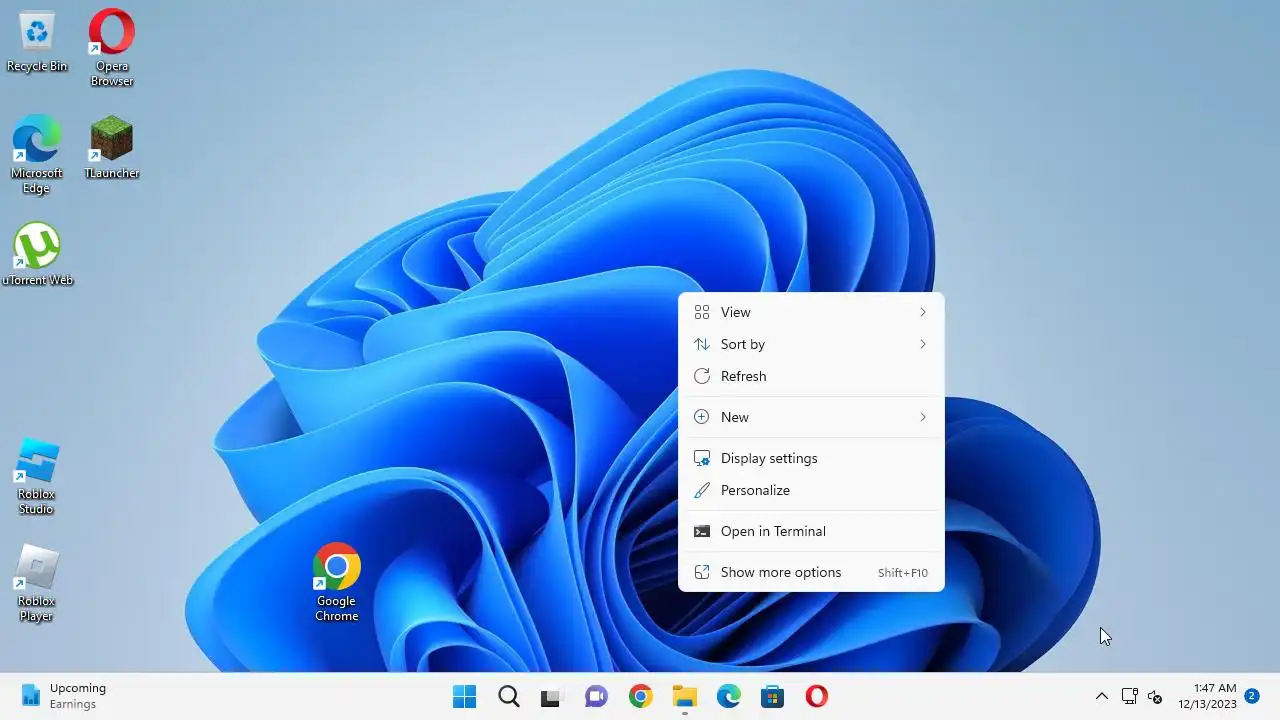The height and width of the screenshot is (720, 1280).
Task: Open the Upcoming Earnings widget
Action: click(x=64, y=696)
